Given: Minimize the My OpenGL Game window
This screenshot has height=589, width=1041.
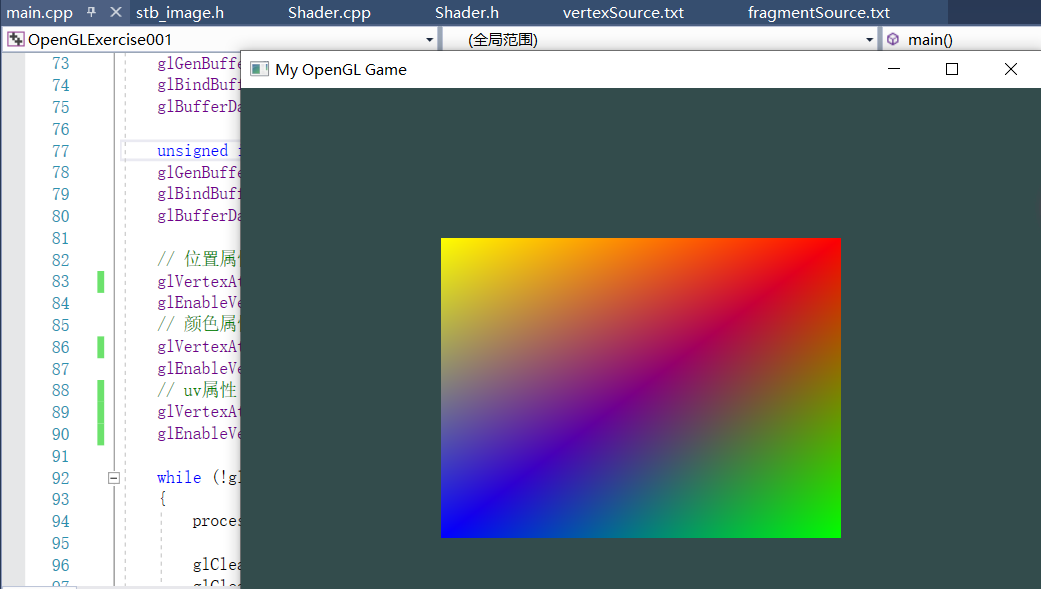Looking at the screenshot, I should (894, 69).
